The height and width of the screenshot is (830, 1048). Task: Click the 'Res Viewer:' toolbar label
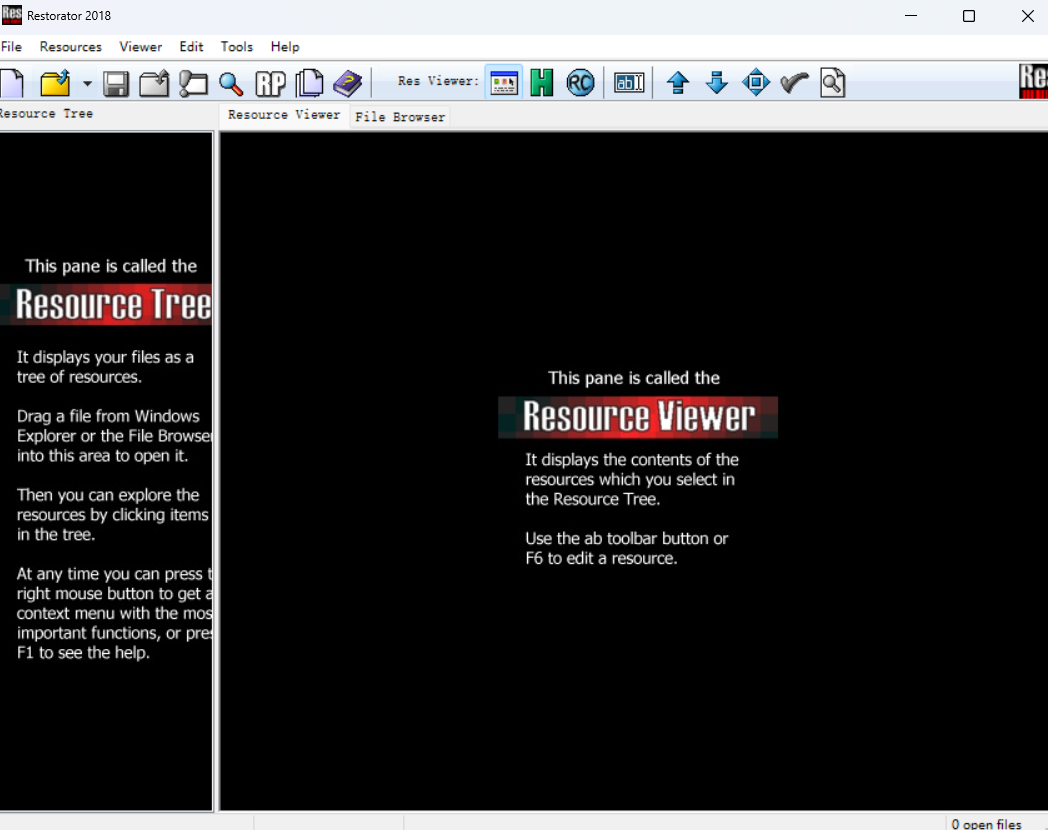click(438, 81)
